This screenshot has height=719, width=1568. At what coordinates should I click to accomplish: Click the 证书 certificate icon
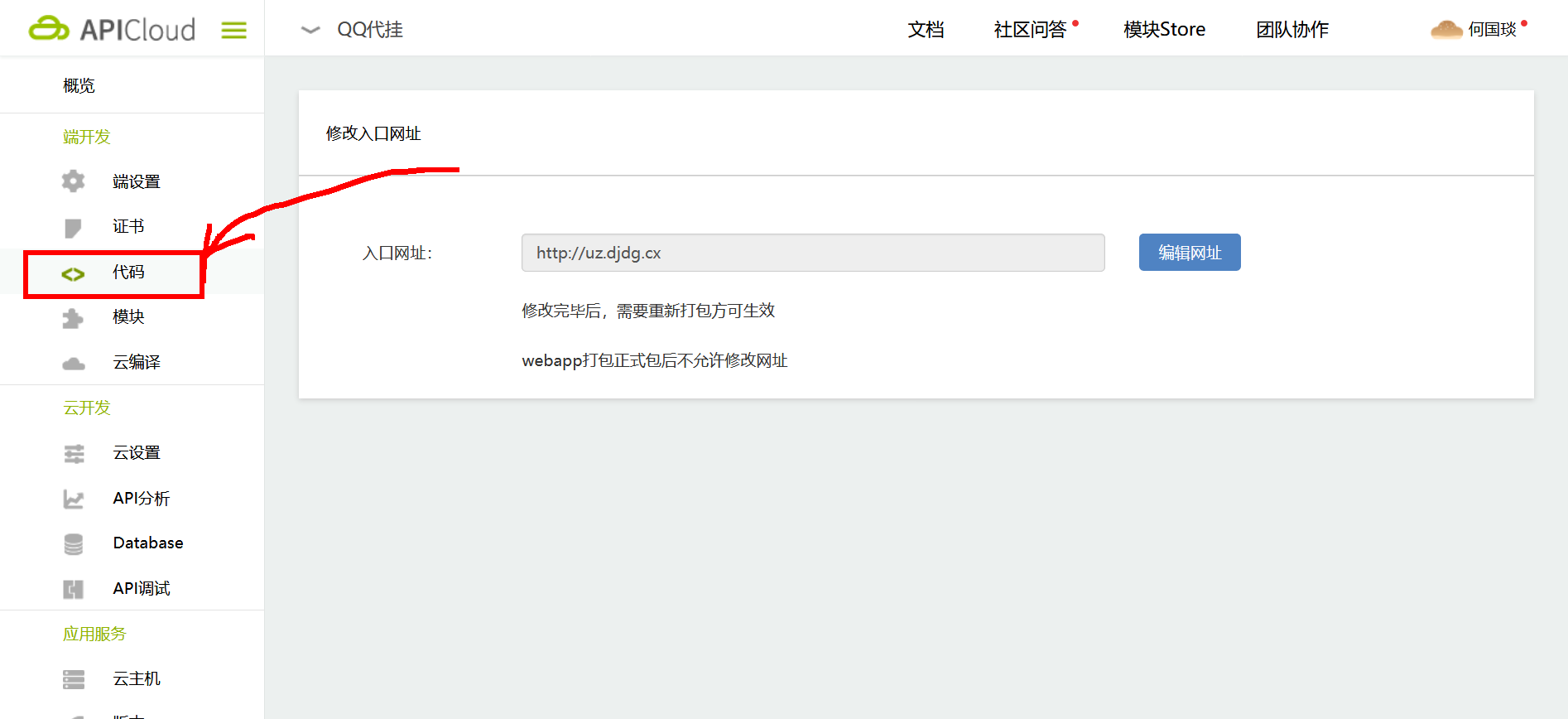point(74,227)
